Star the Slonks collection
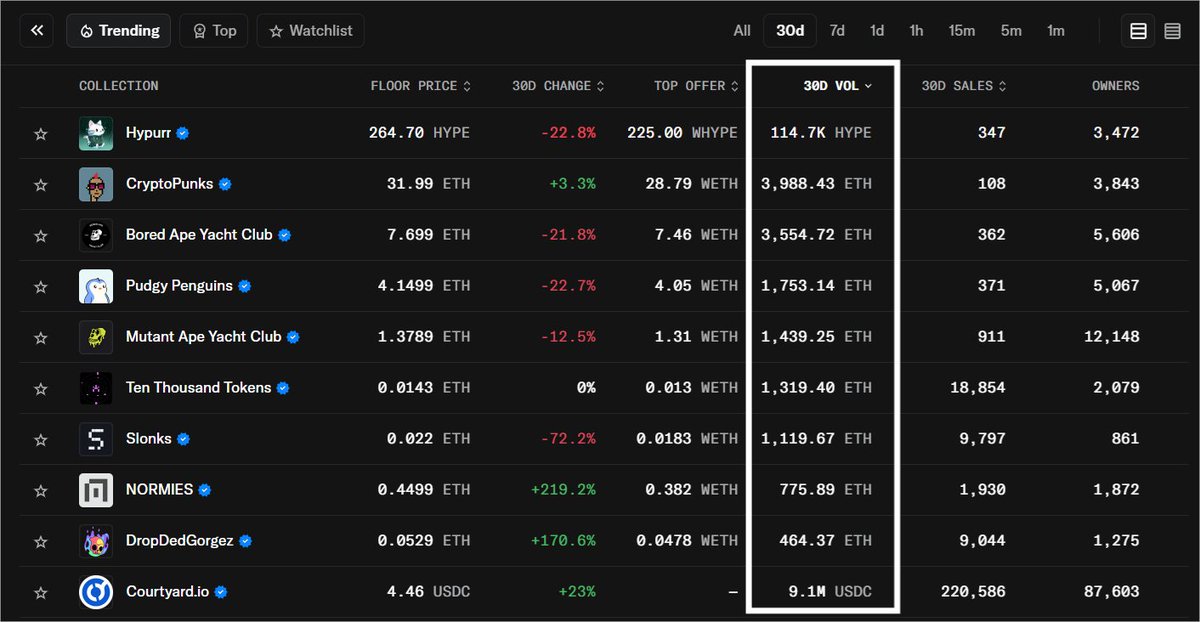This screenshot has width=1200, height=622. (x=41, y=439)
